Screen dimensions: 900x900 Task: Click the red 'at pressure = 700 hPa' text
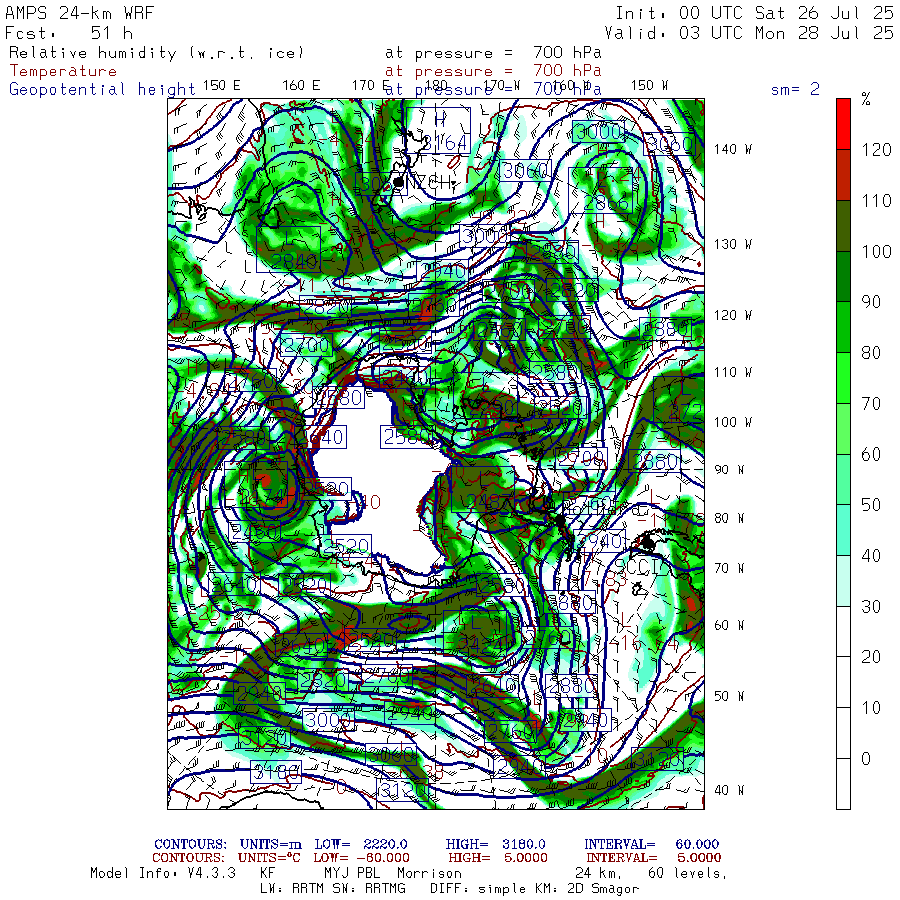pyautogui.click(x=493, y=71)
